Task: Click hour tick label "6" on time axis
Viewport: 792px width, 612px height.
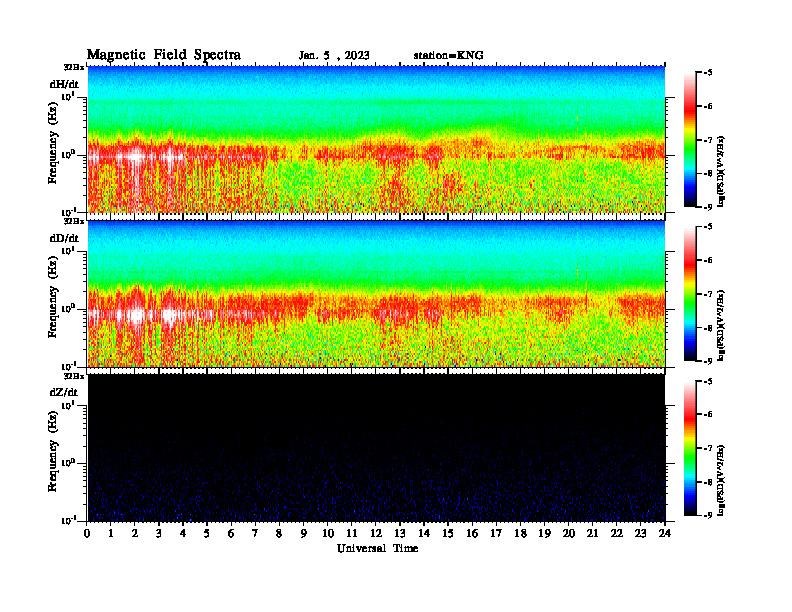Action: 231,533
